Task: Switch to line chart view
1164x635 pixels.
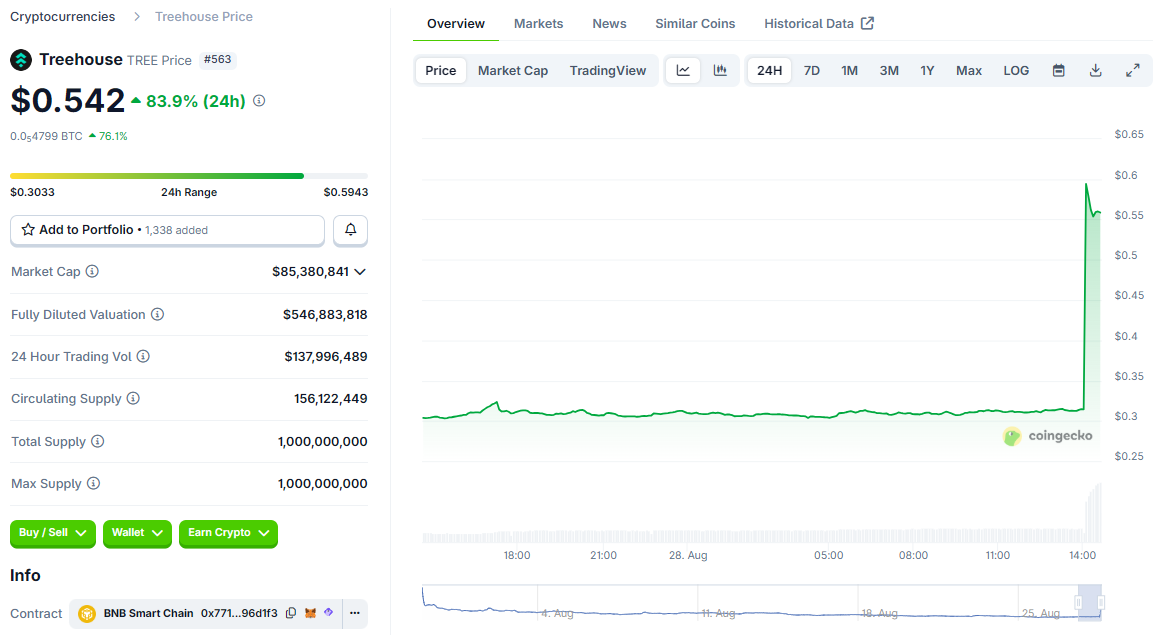Action: (683, 71)
